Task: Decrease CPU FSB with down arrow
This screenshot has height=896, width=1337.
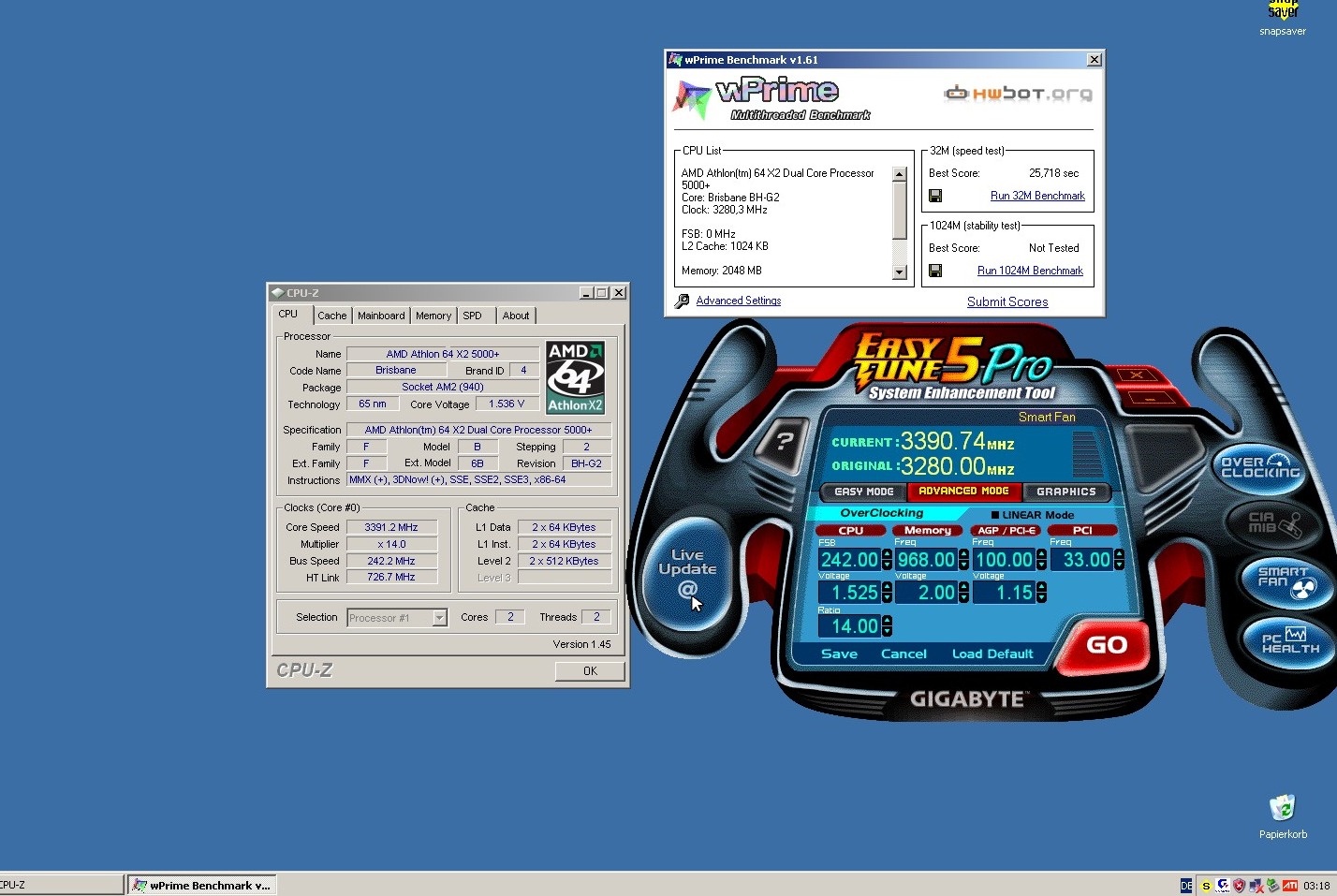Action: pyautogui.click(x=888, y=566)
